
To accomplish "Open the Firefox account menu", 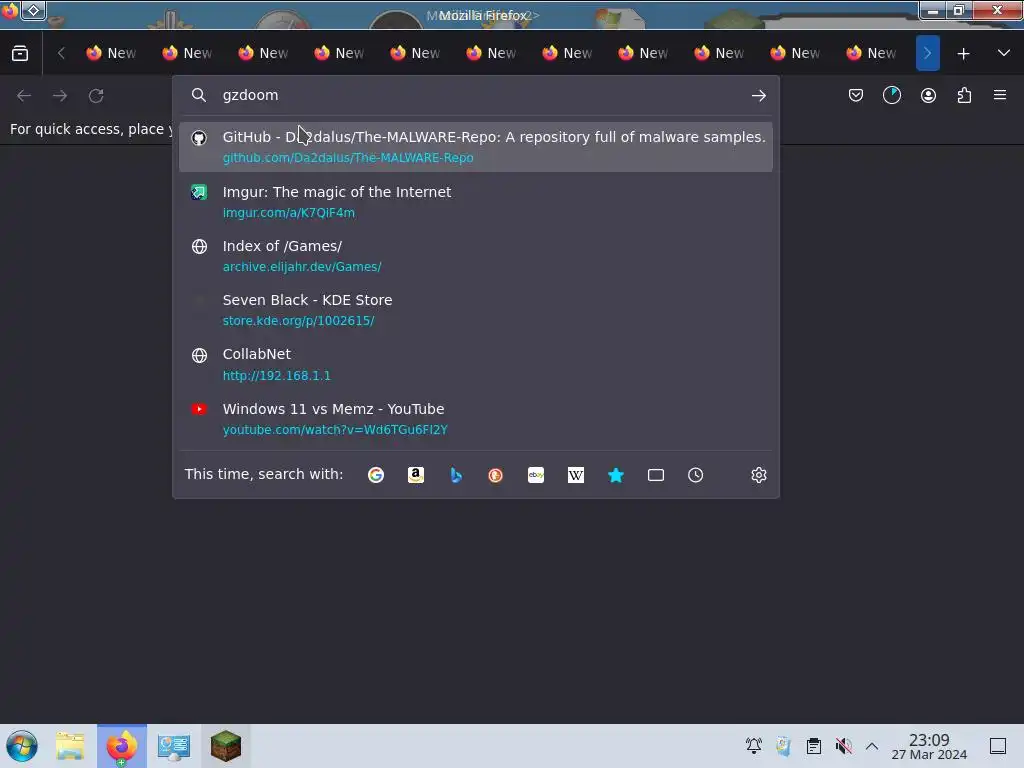I will [x=928, y=95].
